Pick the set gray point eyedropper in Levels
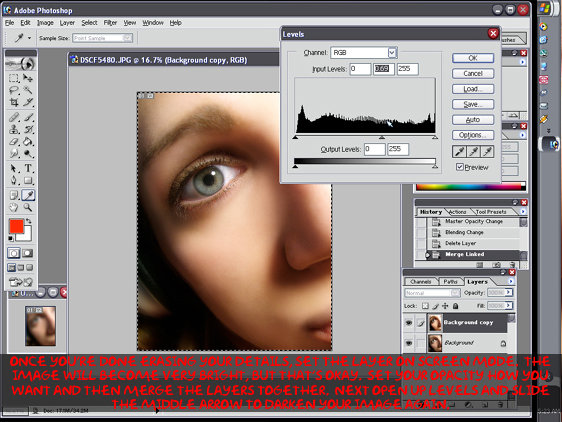The image size is (562, 422). tap(473, 152)
